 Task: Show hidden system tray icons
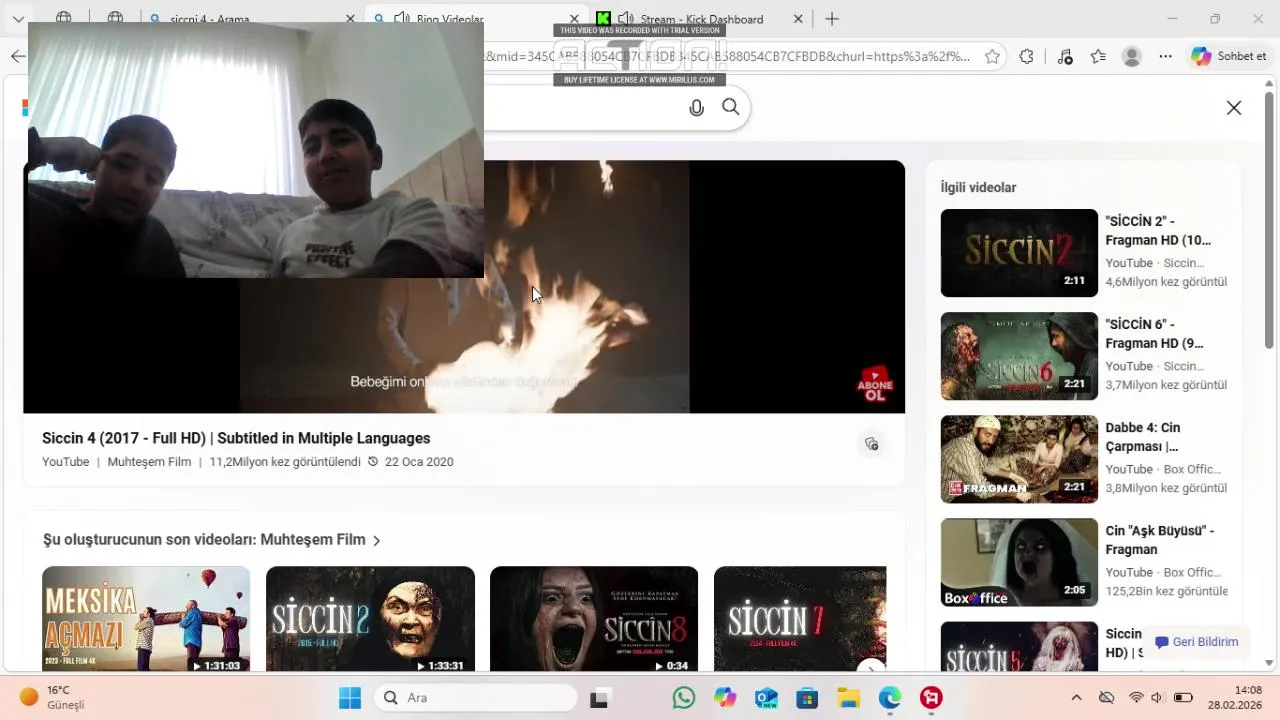click(x=1076, y=698)
